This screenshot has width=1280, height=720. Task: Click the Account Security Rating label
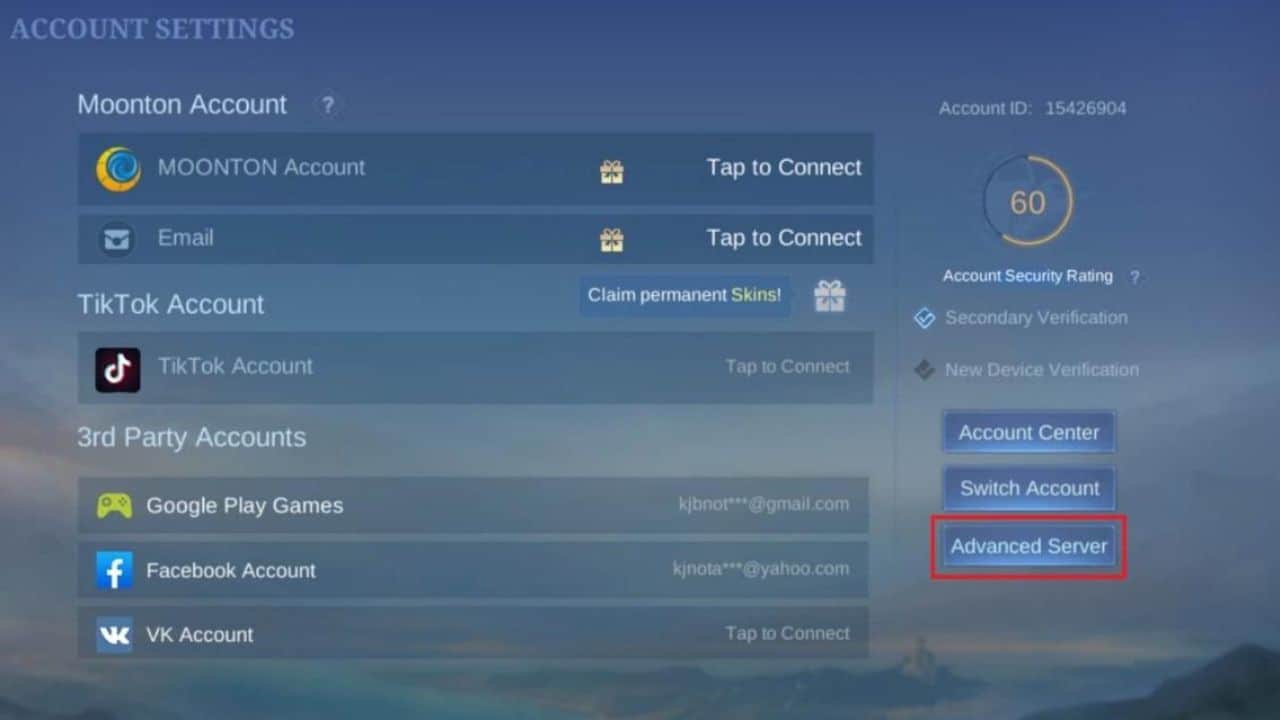pos(1027,276)
